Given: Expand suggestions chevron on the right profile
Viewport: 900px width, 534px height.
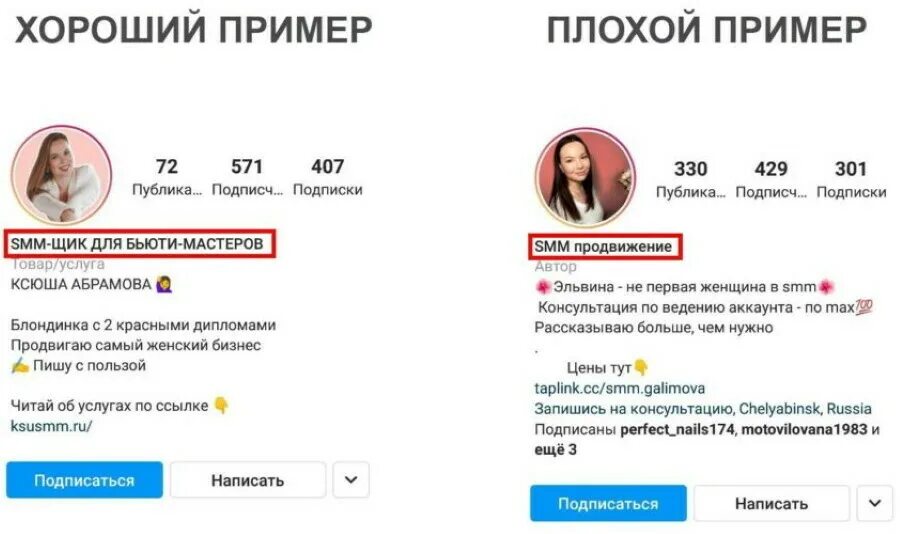Looking at the screenshot, I should pyautogui.click(x=875, y=504).
